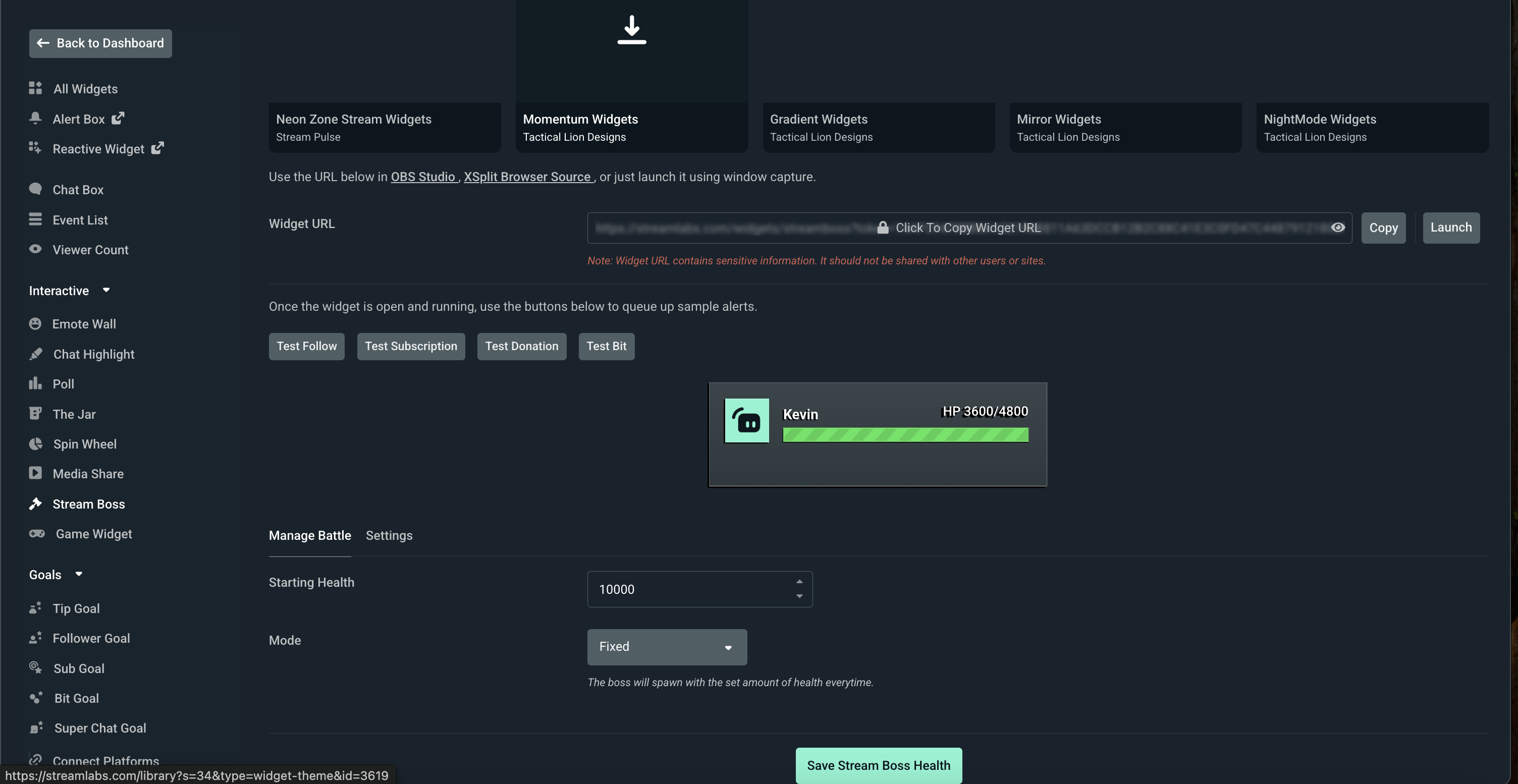Viewport: 1518px width, 784px height.
Task: Select the Stream Boss hammer icon
Action: coord(35,503)
